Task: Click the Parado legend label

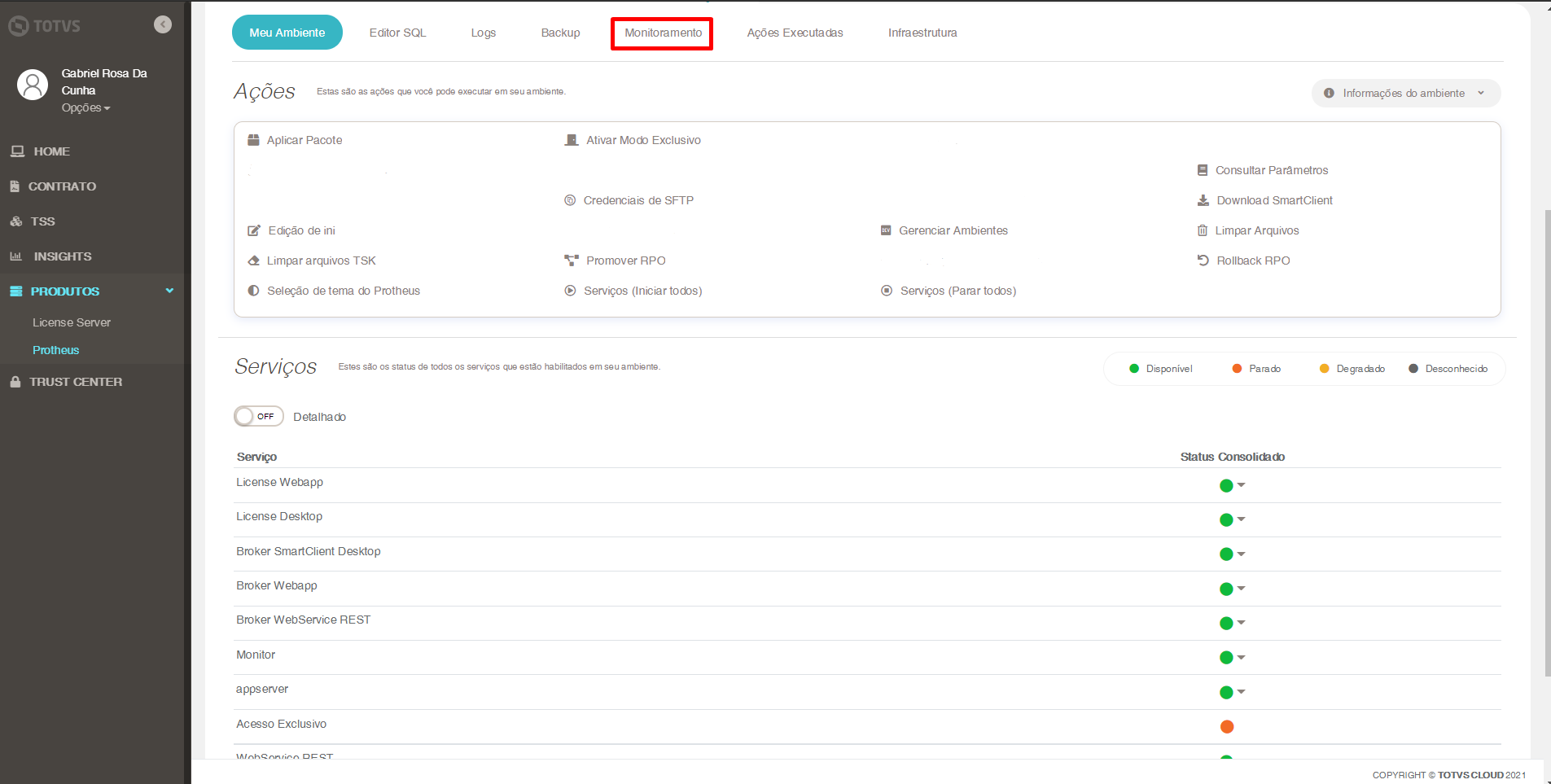Action: pyautogui.click(x=1265, y=369)
